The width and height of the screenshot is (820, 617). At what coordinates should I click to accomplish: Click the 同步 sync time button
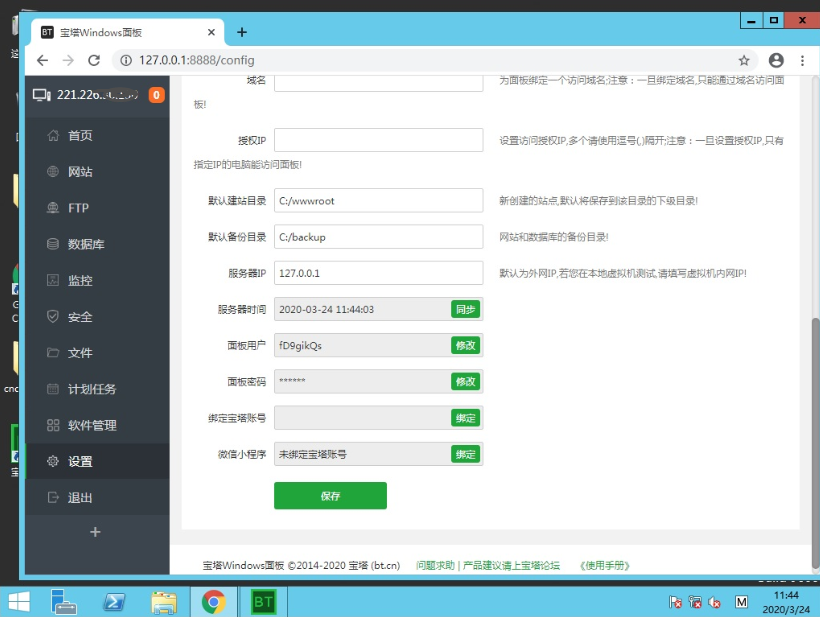coord(465,309)
